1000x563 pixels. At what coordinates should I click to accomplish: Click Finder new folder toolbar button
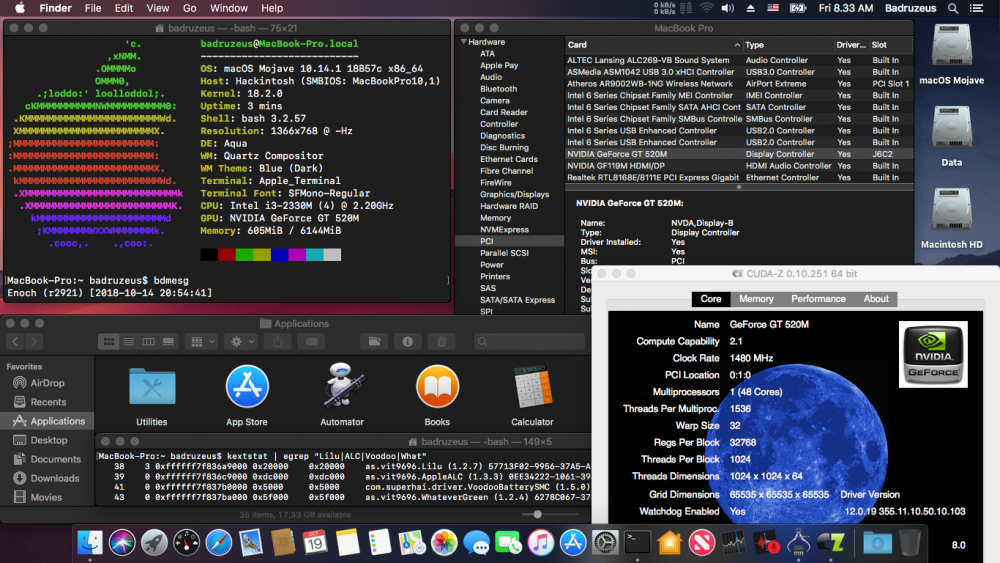tap(374, 342)
